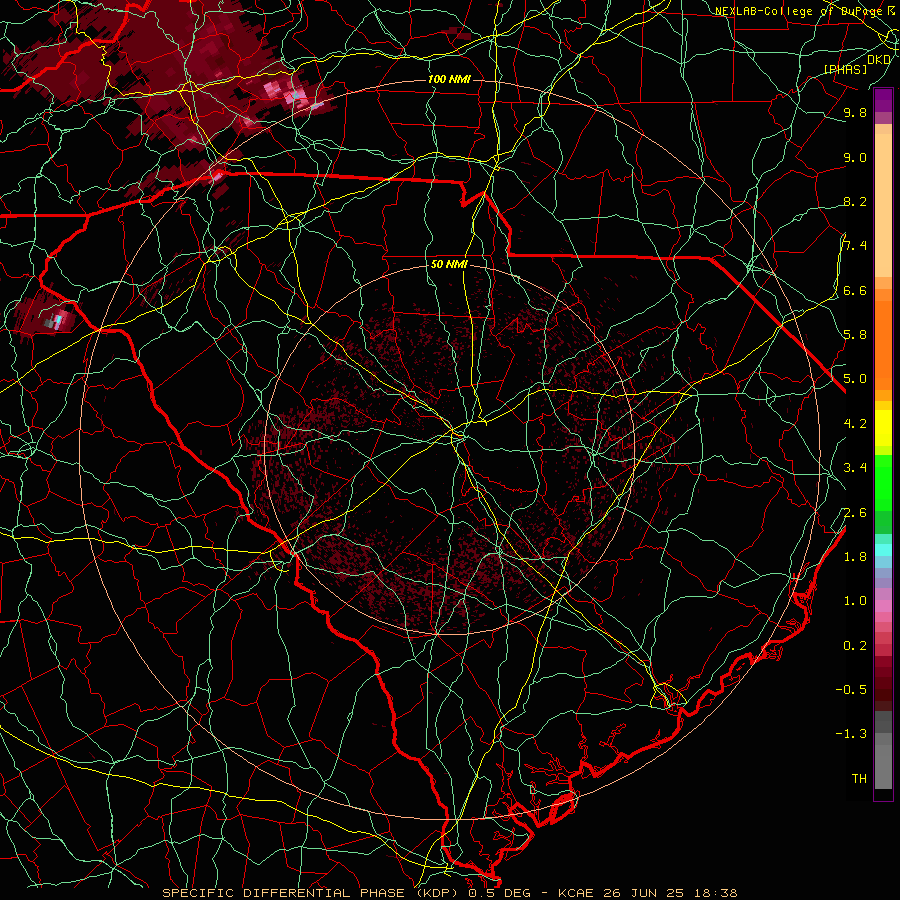900x900 pixels.
Task: Click the "100 NMI" range ring label
Action: (449, 79)
